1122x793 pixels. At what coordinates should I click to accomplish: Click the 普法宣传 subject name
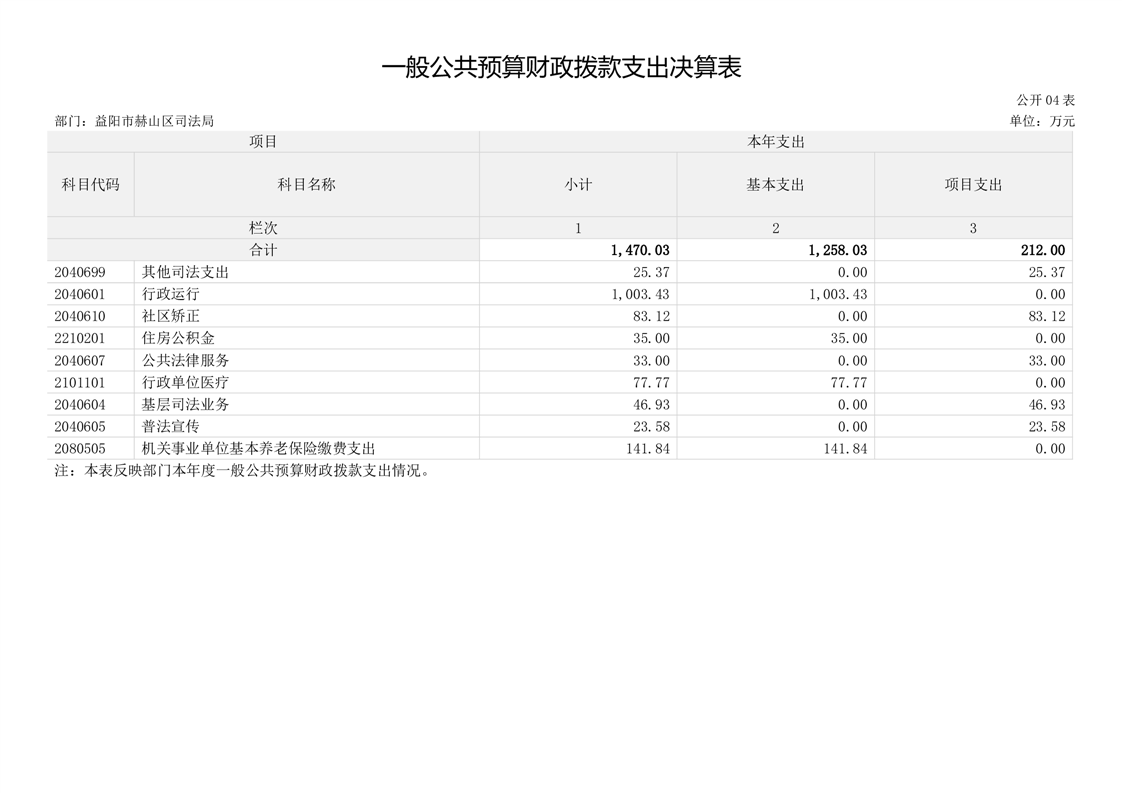pyautogui.click(x=171, y=427)
